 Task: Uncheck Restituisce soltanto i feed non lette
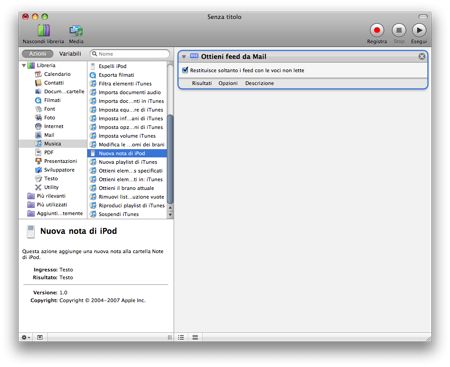pyautogui.click(x=185, y=70)
